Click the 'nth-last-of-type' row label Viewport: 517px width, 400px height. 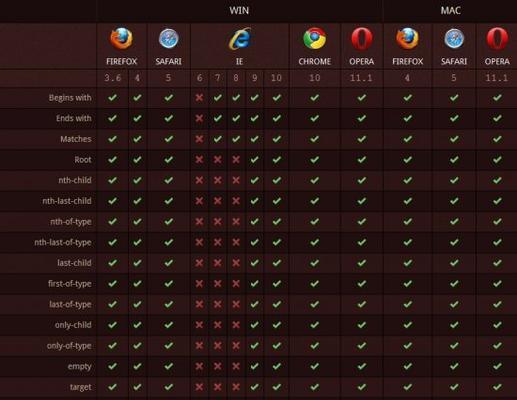[x=63, y=242]
